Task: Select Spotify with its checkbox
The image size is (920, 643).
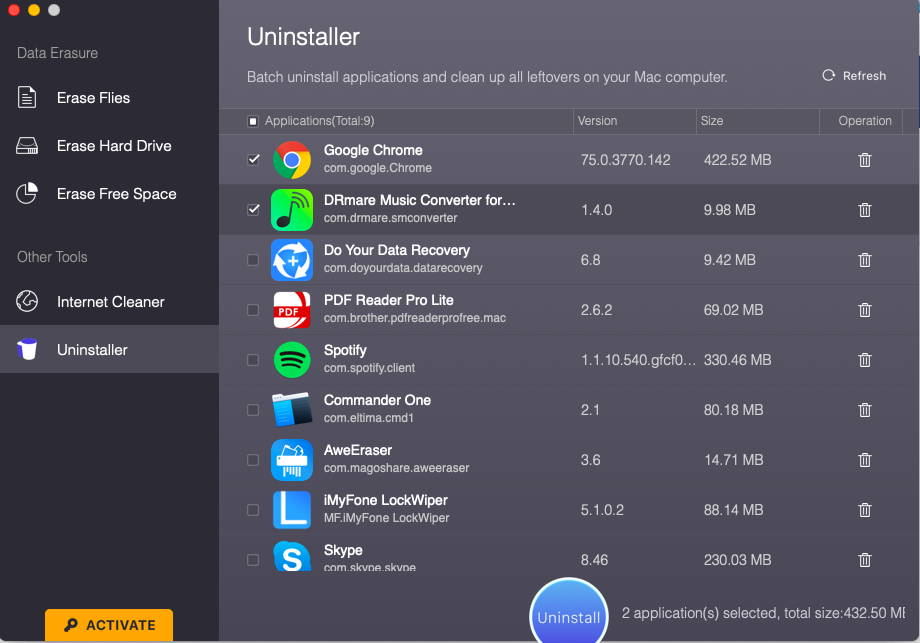Action: click(253, 360)
